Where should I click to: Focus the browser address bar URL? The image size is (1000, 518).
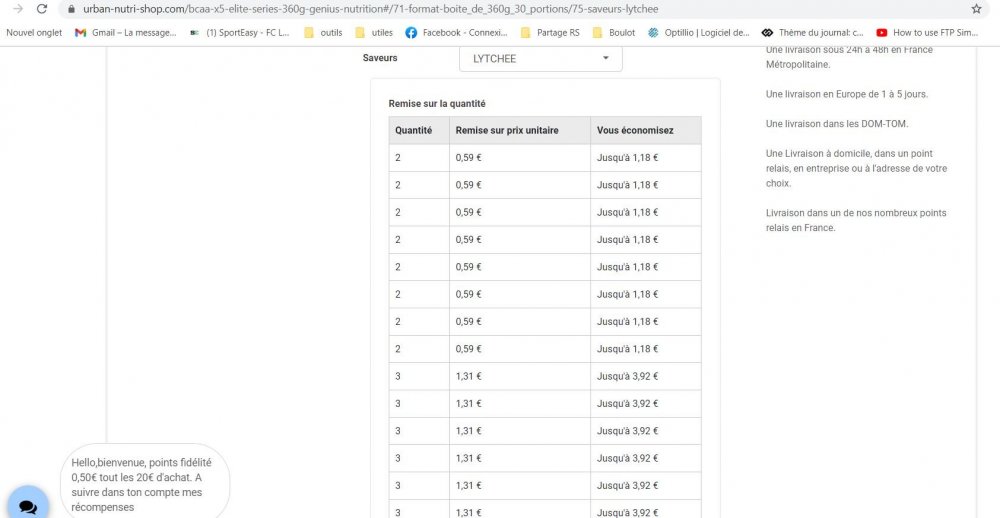click(x=371, y=10)
